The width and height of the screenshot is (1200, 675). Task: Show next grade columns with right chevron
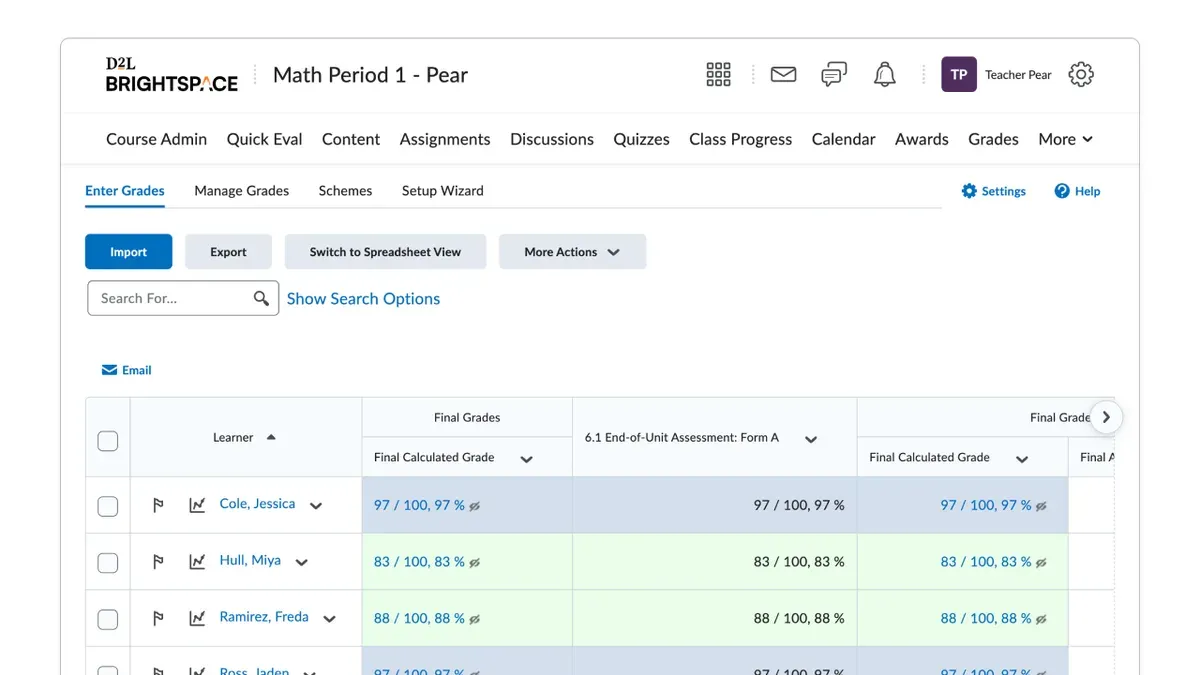pyautogui.click(x=1106, y=417)
